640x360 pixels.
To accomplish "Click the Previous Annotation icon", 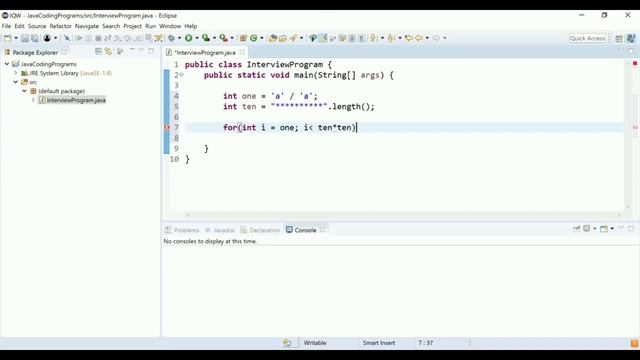I will click(x=391, y=38).
